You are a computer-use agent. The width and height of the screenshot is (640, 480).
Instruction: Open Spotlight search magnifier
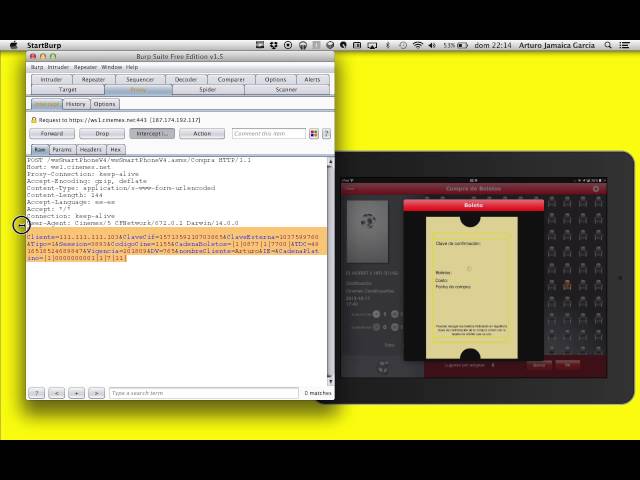[x=608, y=45]
